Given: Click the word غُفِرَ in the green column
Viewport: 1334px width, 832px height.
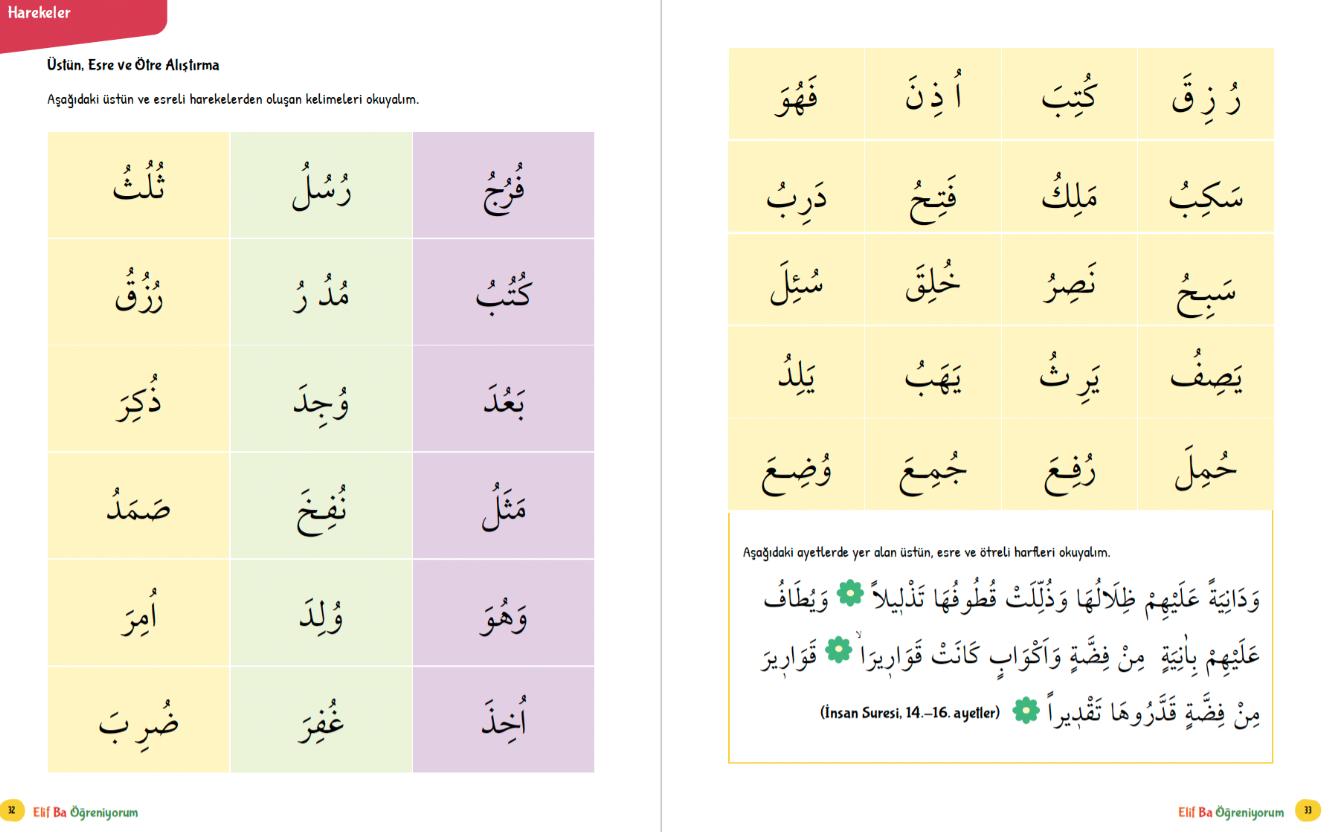Looking at the screenshot, I should (322, 720).
